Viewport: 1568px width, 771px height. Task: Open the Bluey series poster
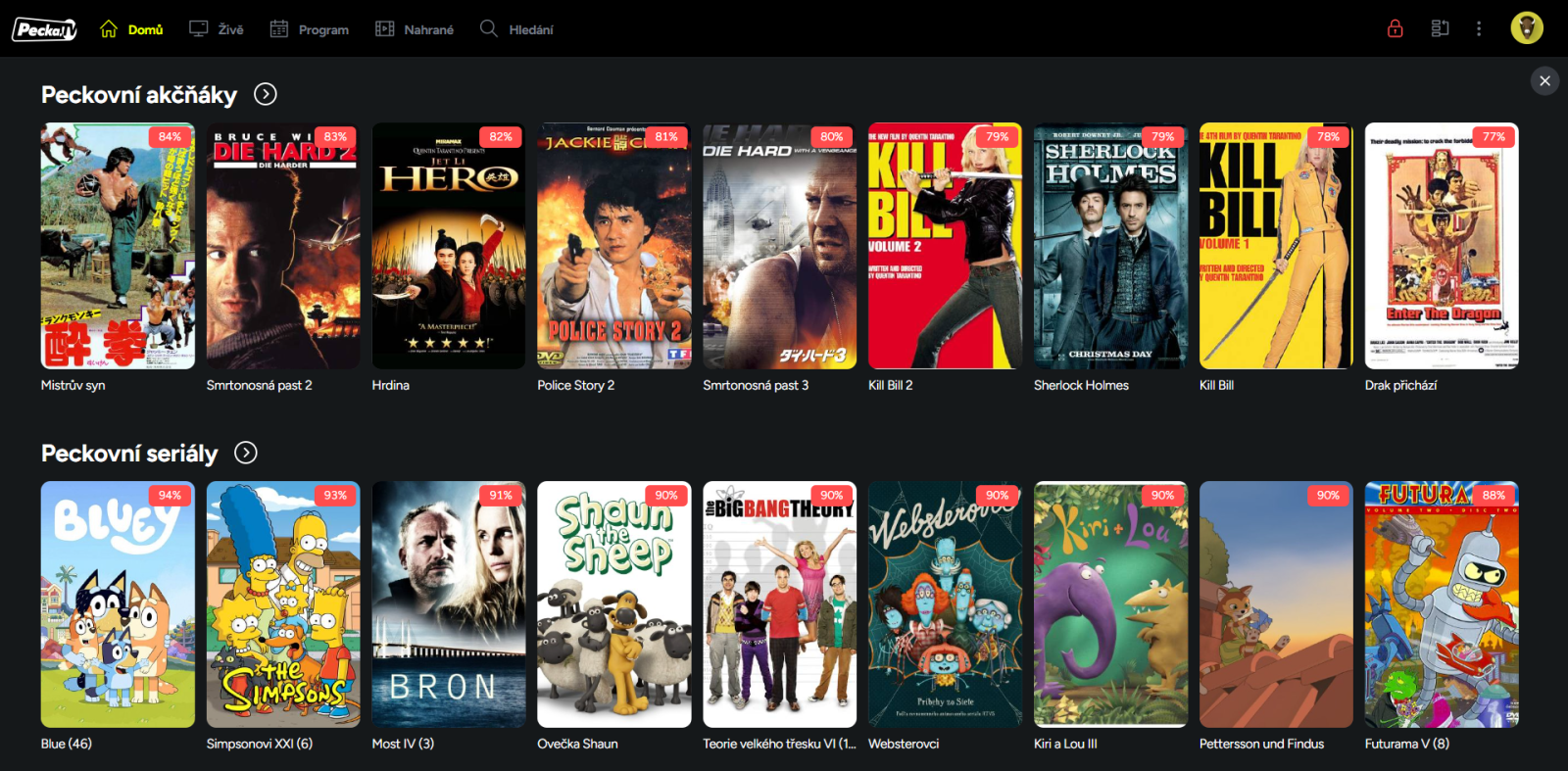(x=118, y=604)
